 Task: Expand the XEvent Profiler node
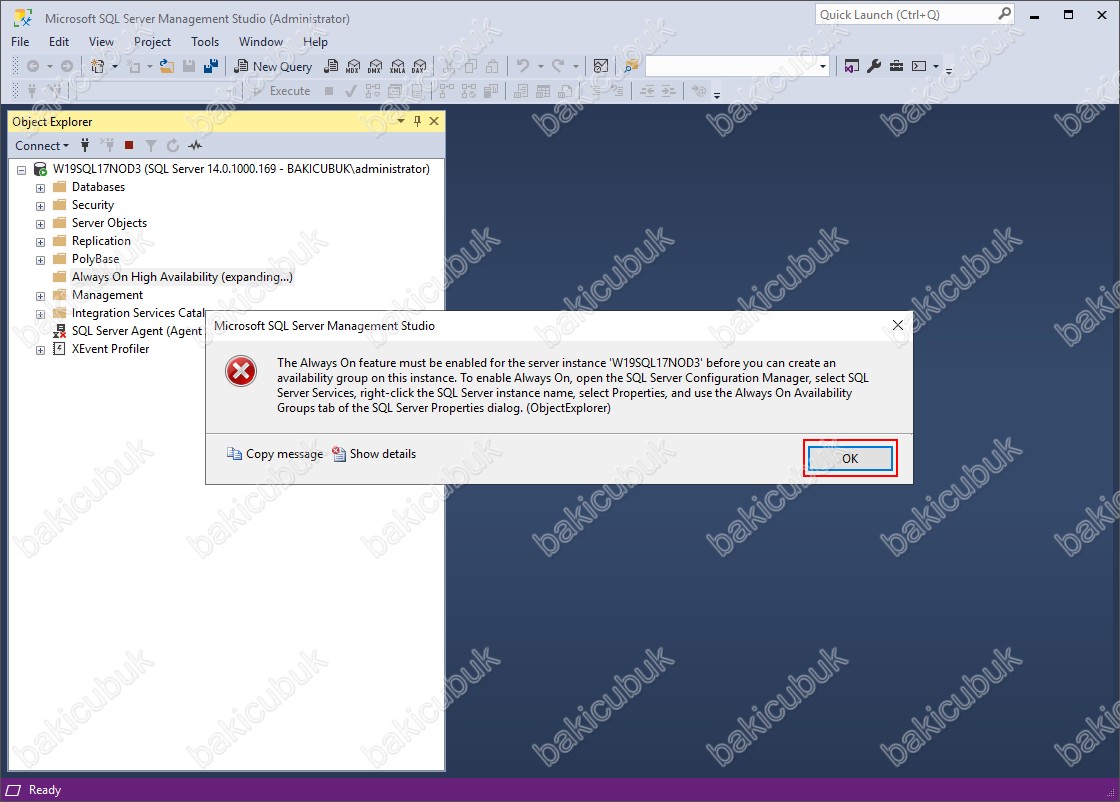(40, 350)
